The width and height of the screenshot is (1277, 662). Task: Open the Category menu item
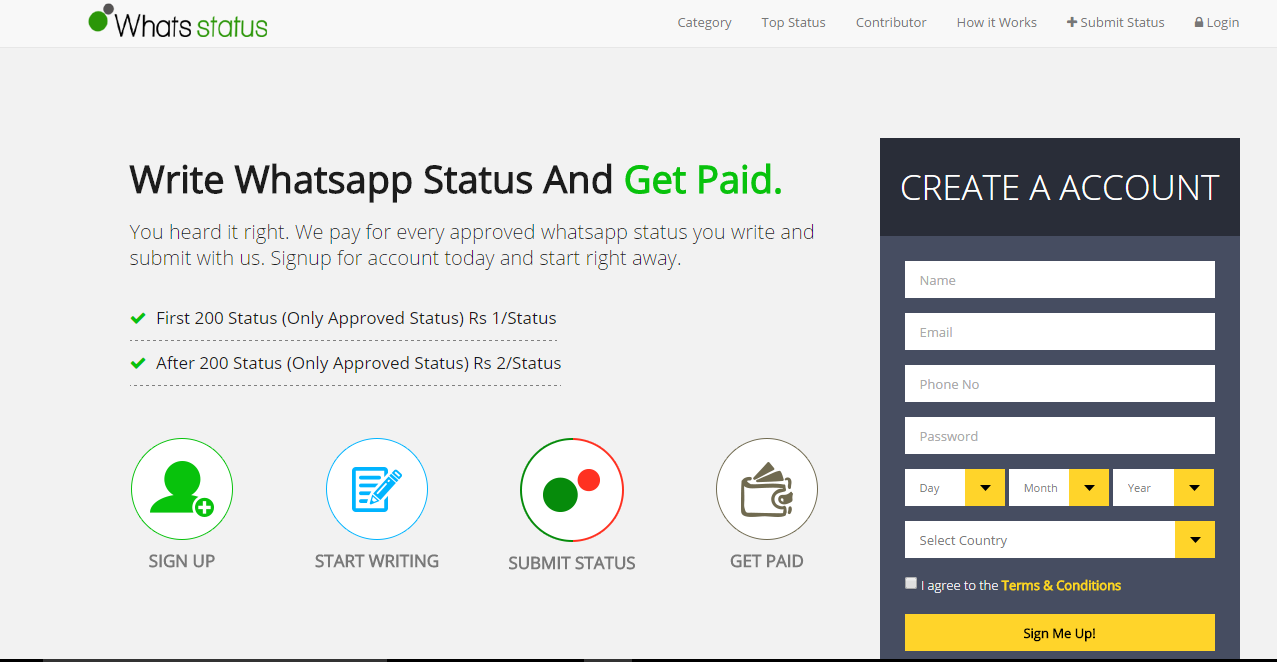tap(704, 22)
